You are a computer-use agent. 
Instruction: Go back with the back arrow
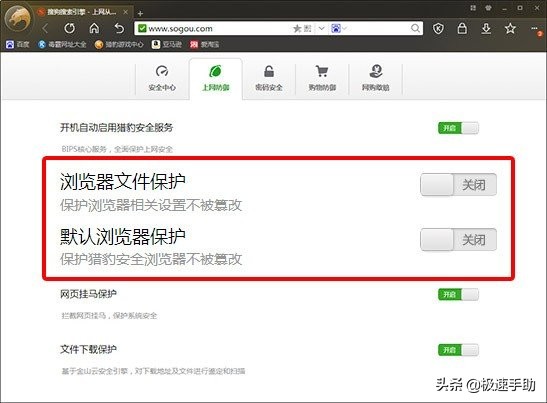pos(45,28)
